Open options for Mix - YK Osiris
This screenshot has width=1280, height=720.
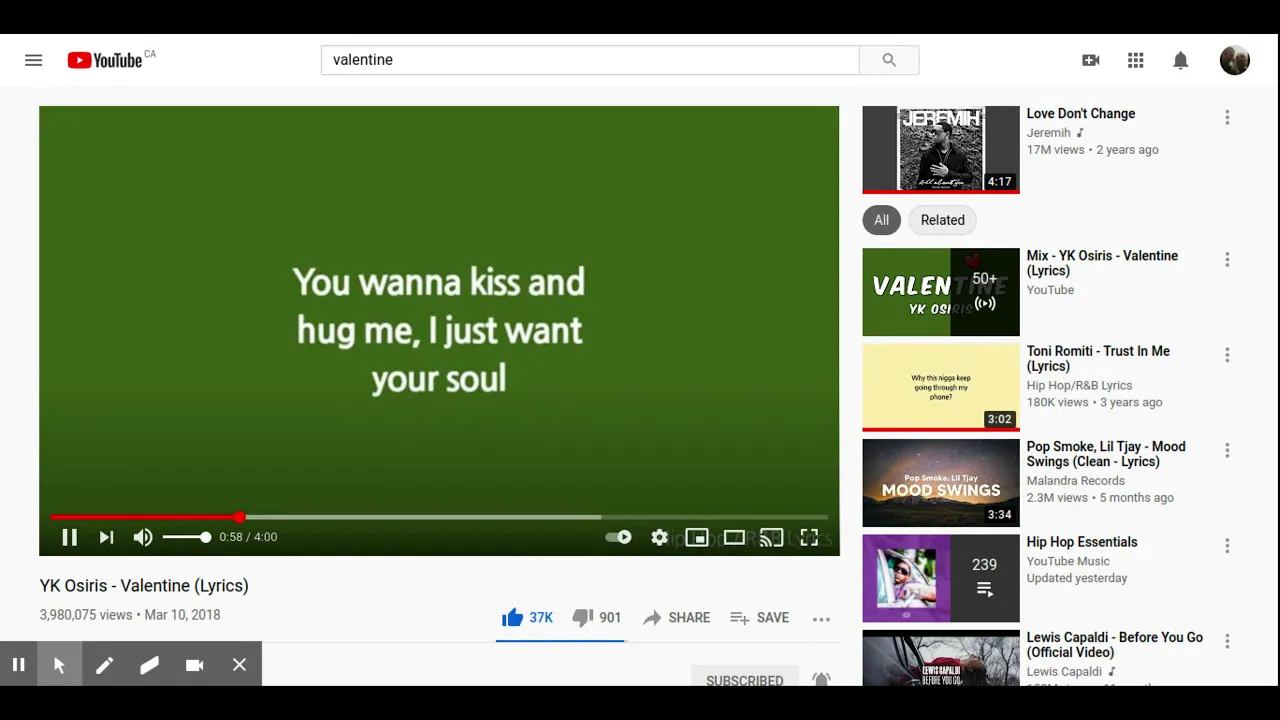pyautogui.click(x=1227, y=260)
